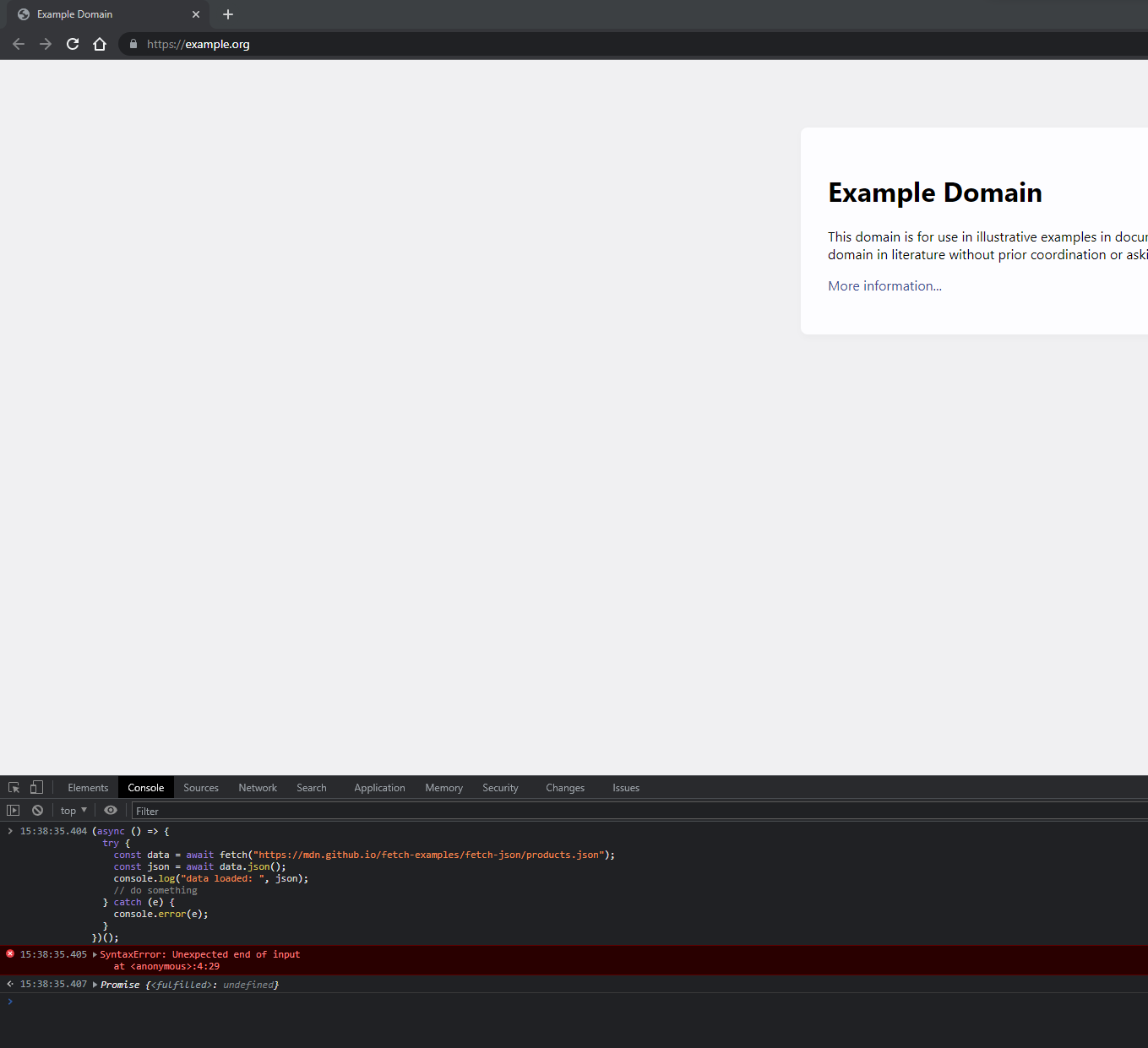The height and width of the screenshot is (1048, 1148).
Task: Click the browser home icon
Action: coord(99,44)
